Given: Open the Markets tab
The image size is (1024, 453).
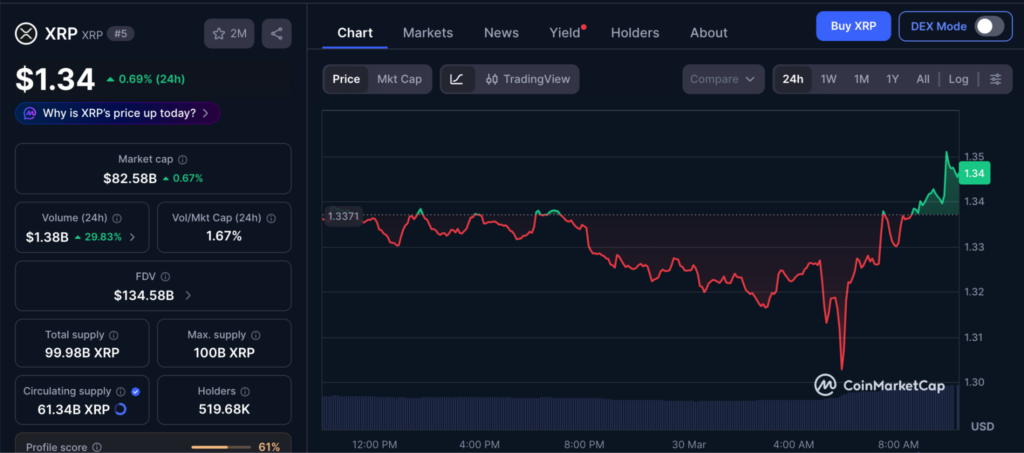Looking at the screenshot, I should point(427,33).
